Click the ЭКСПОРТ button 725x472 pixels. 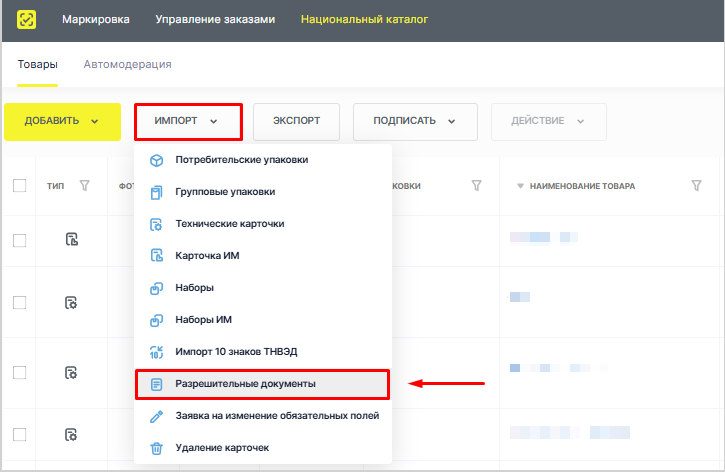point(296,122)
